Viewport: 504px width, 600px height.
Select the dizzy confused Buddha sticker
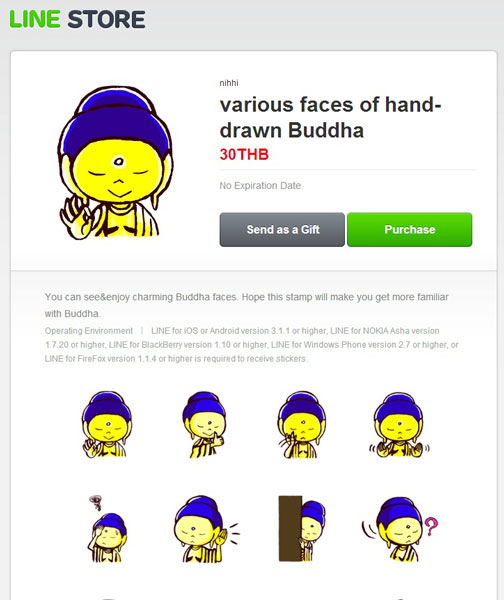(x=107, y=528)
